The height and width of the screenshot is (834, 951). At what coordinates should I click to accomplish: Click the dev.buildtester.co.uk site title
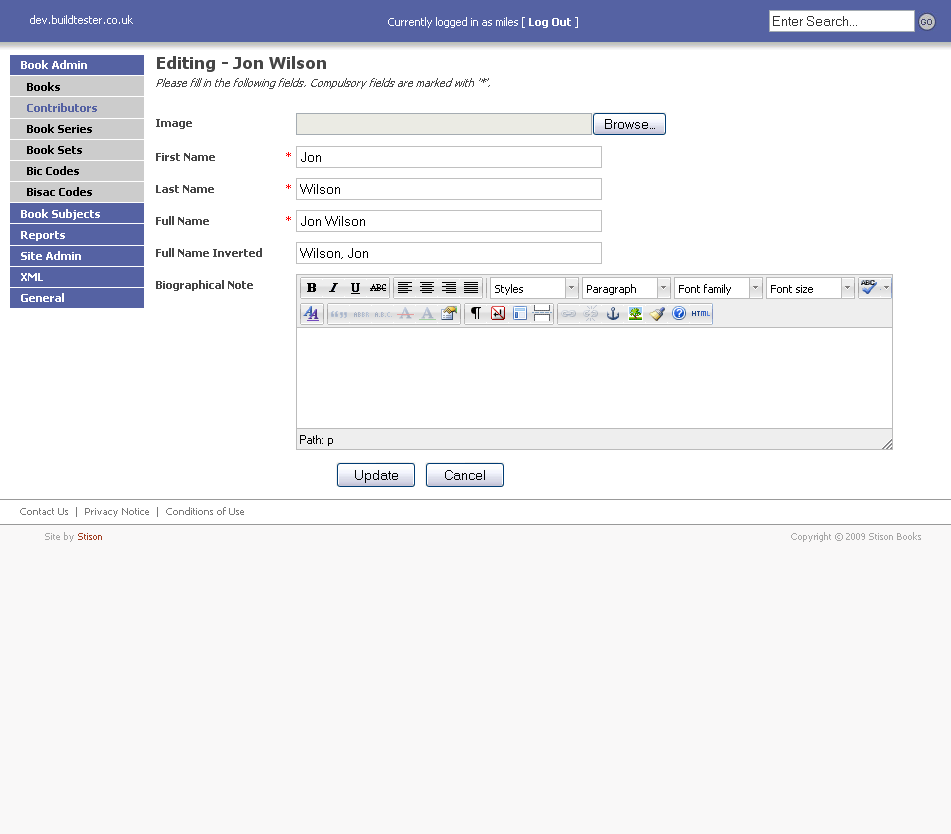(81, 20)
